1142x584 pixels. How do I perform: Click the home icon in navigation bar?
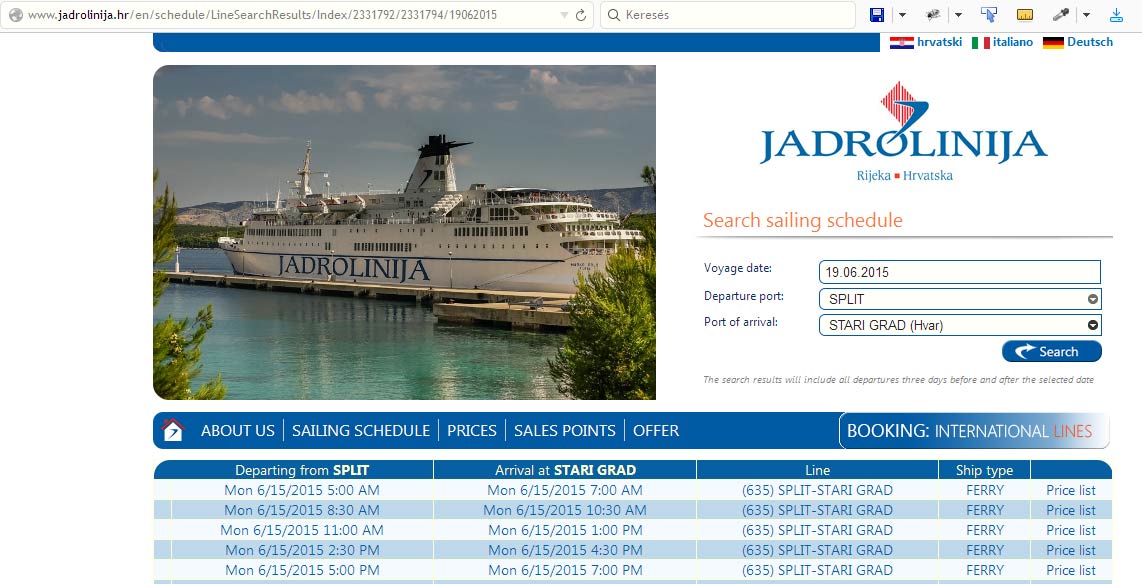(173, 430)
